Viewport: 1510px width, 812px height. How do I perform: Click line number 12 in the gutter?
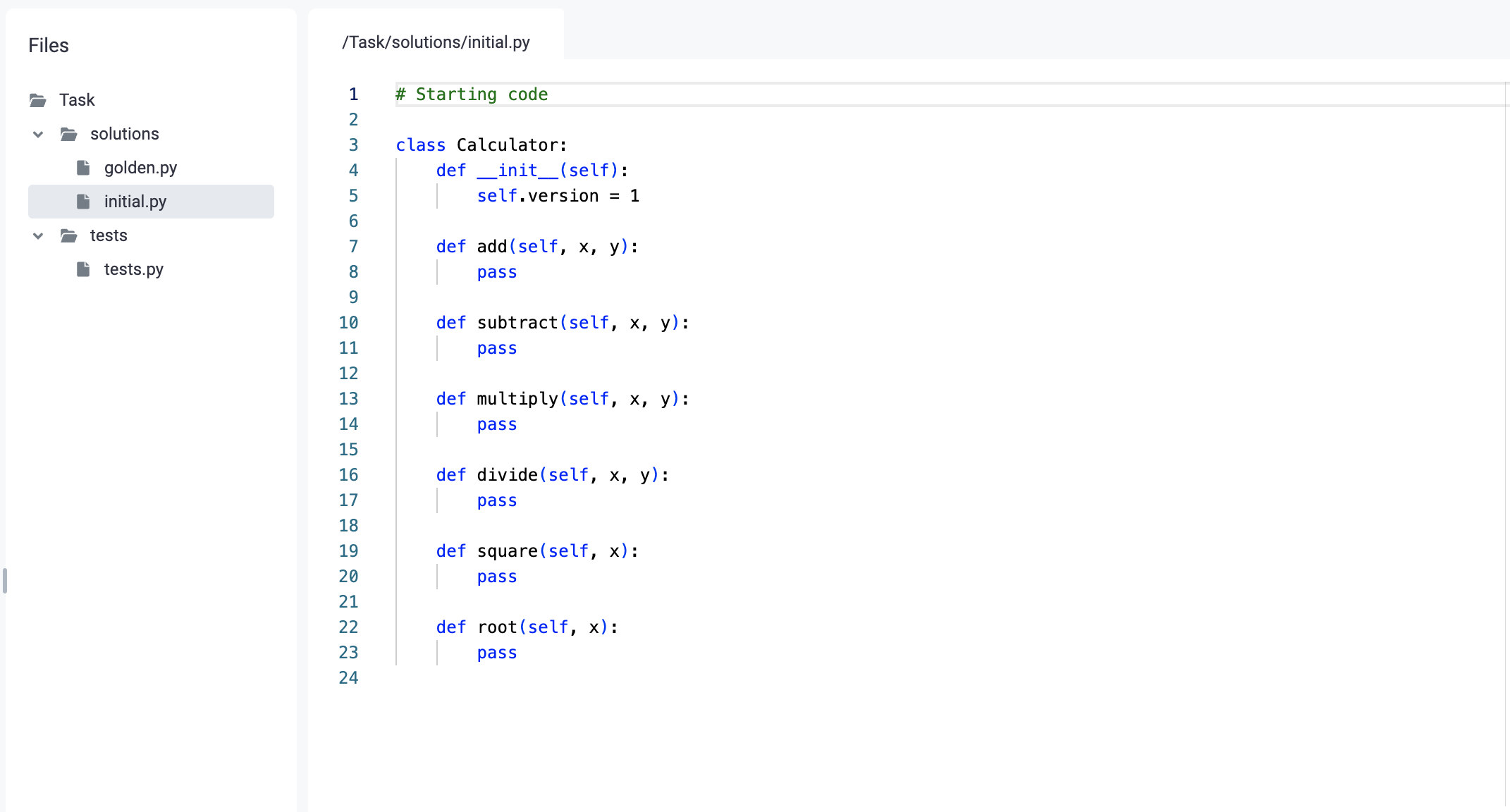(348, 374)
